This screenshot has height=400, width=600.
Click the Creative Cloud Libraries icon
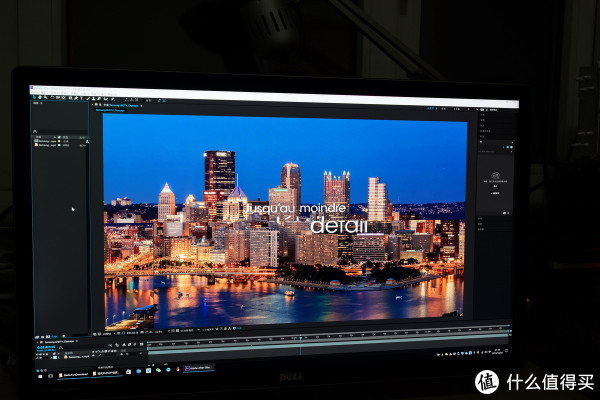493,178
